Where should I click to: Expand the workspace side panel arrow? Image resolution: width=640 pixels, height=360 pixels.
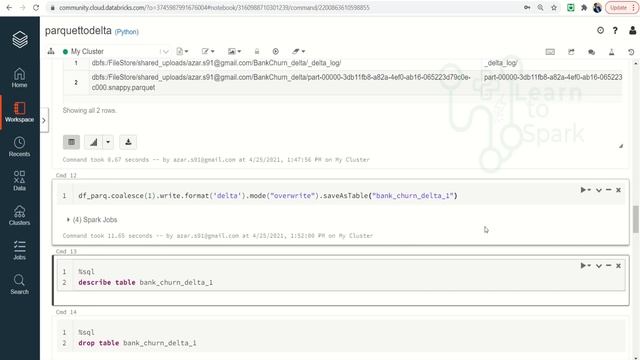click(x=44, y=120)
